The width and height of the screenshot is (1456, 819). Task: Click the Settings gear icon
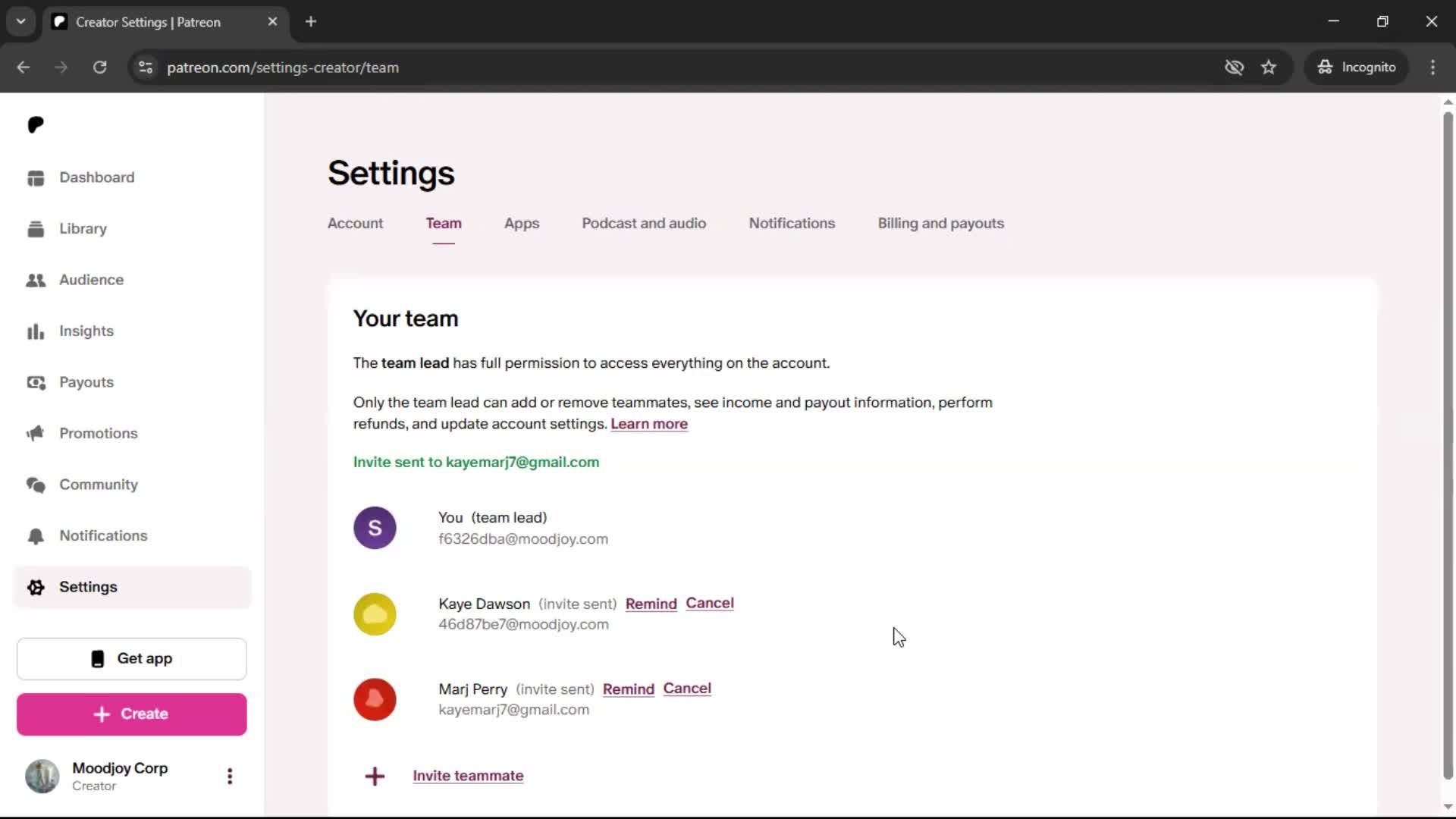coord(36,587)
